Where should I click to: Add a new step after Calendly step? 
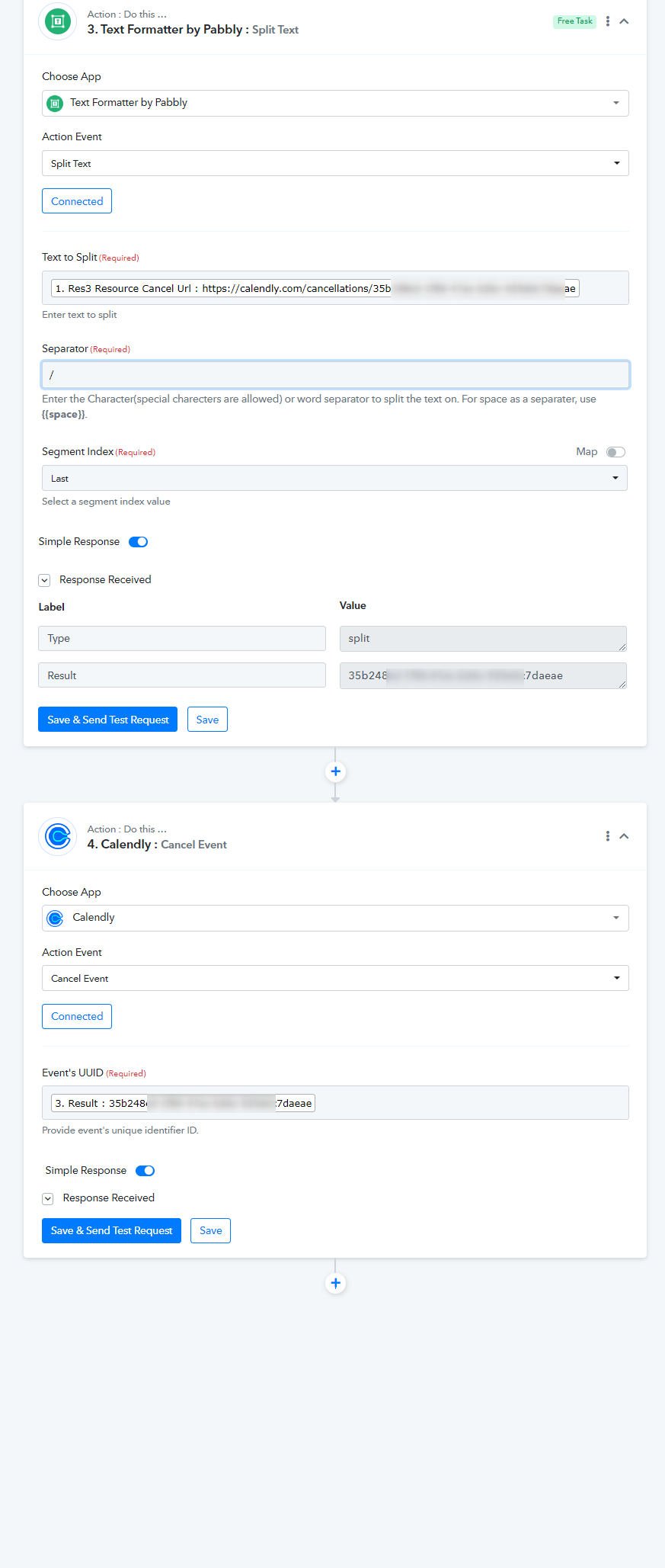(335, 1283)
